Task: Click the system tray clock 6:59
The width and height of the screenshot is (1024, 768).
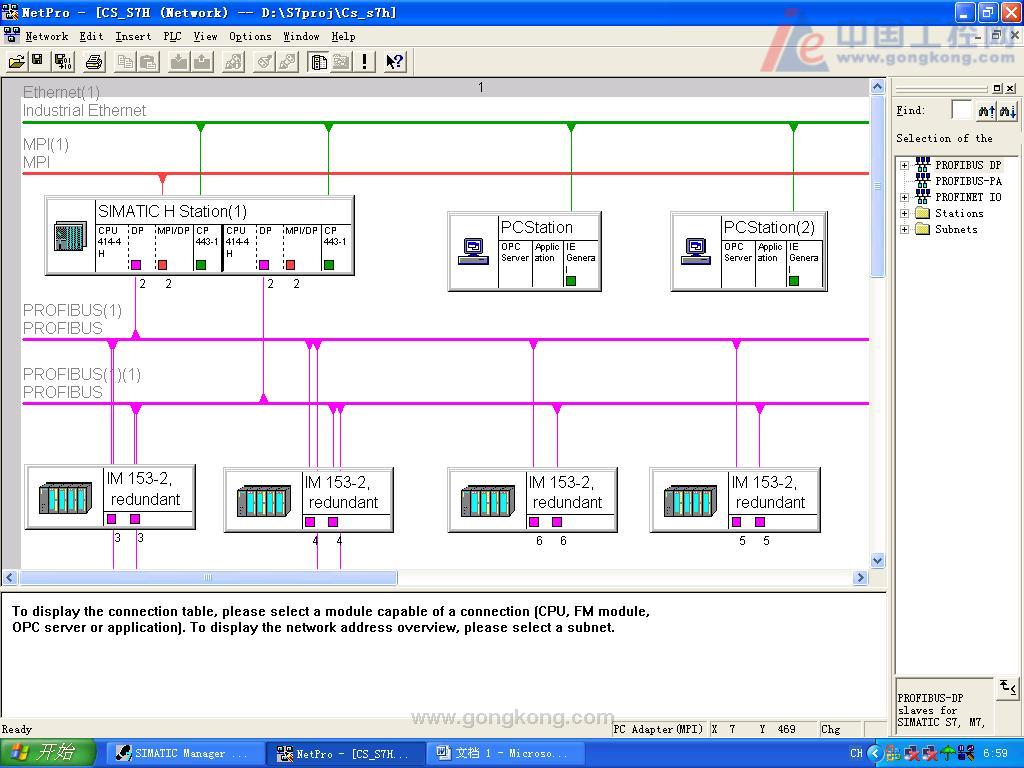Action: pyautogui.click(x=995, y=754)
